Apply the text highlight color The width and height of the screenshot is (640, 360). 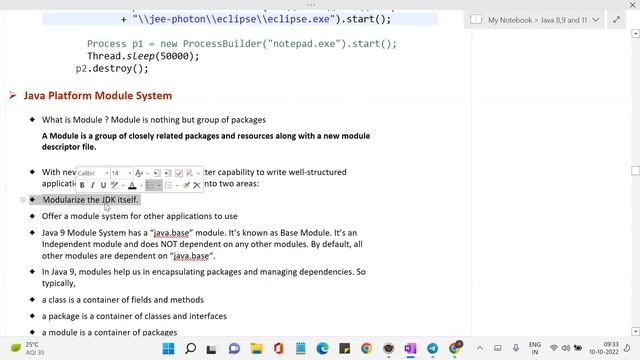coord(114,185)
